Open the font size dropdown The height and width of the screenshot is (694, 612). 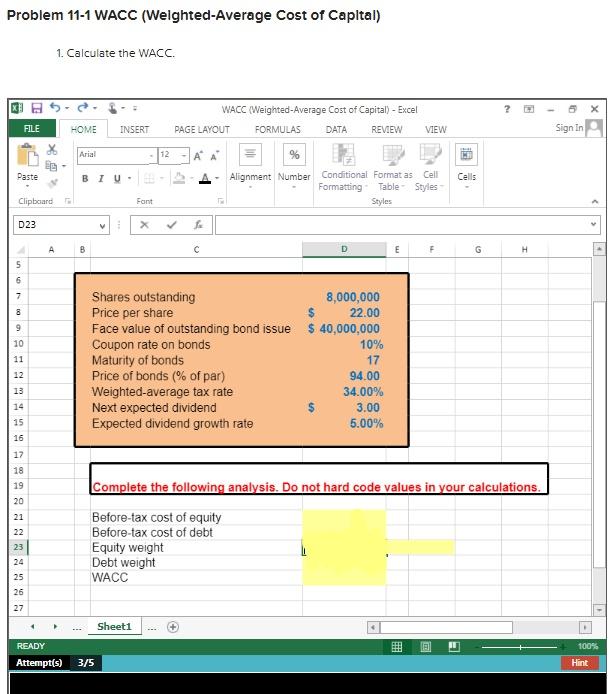coord(184,155)
